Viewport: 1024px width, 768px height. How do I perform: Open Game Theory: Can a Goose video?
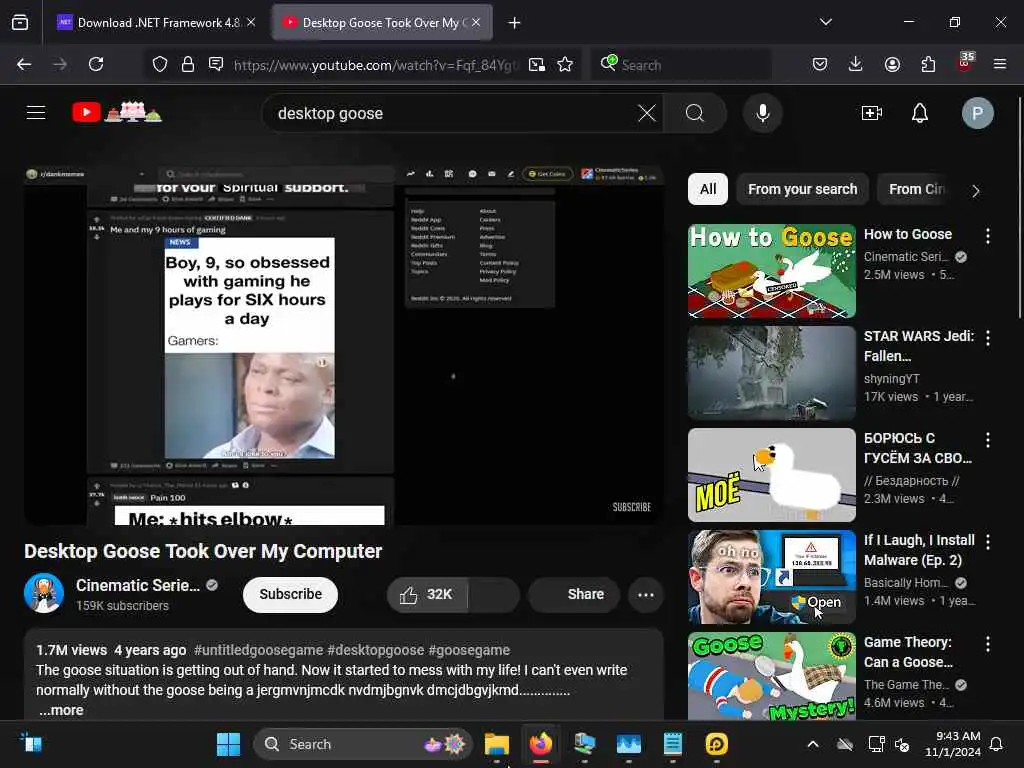(772, 676)
